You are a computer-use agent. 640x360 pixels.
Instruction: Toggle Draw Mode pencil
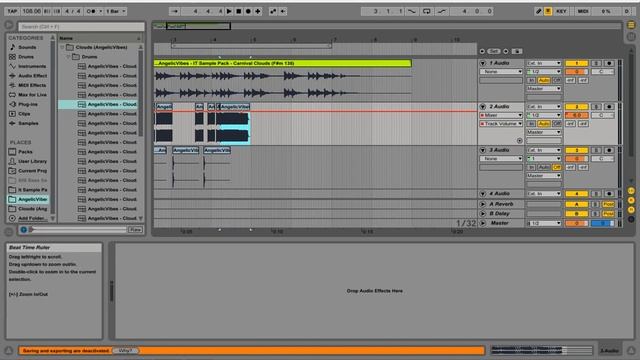pyautogui.click(x=538, y=11)
